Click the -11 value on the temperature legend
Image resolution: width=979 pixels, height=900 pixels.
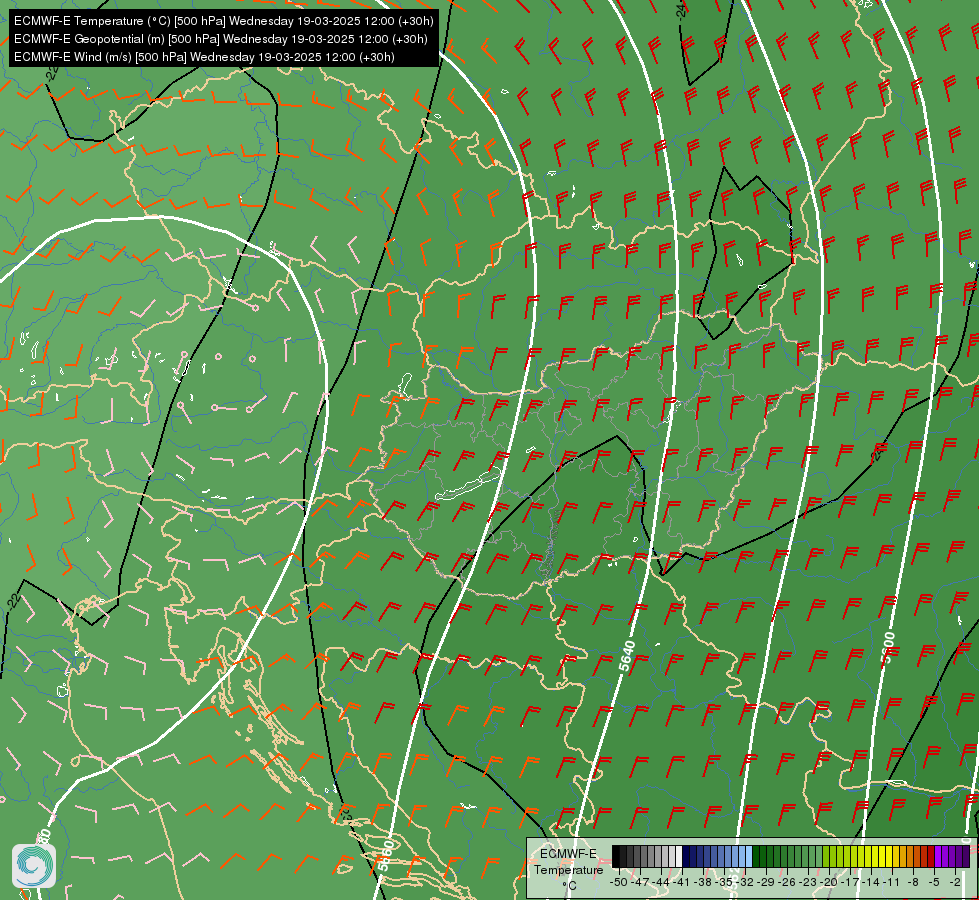pos(892,883)
